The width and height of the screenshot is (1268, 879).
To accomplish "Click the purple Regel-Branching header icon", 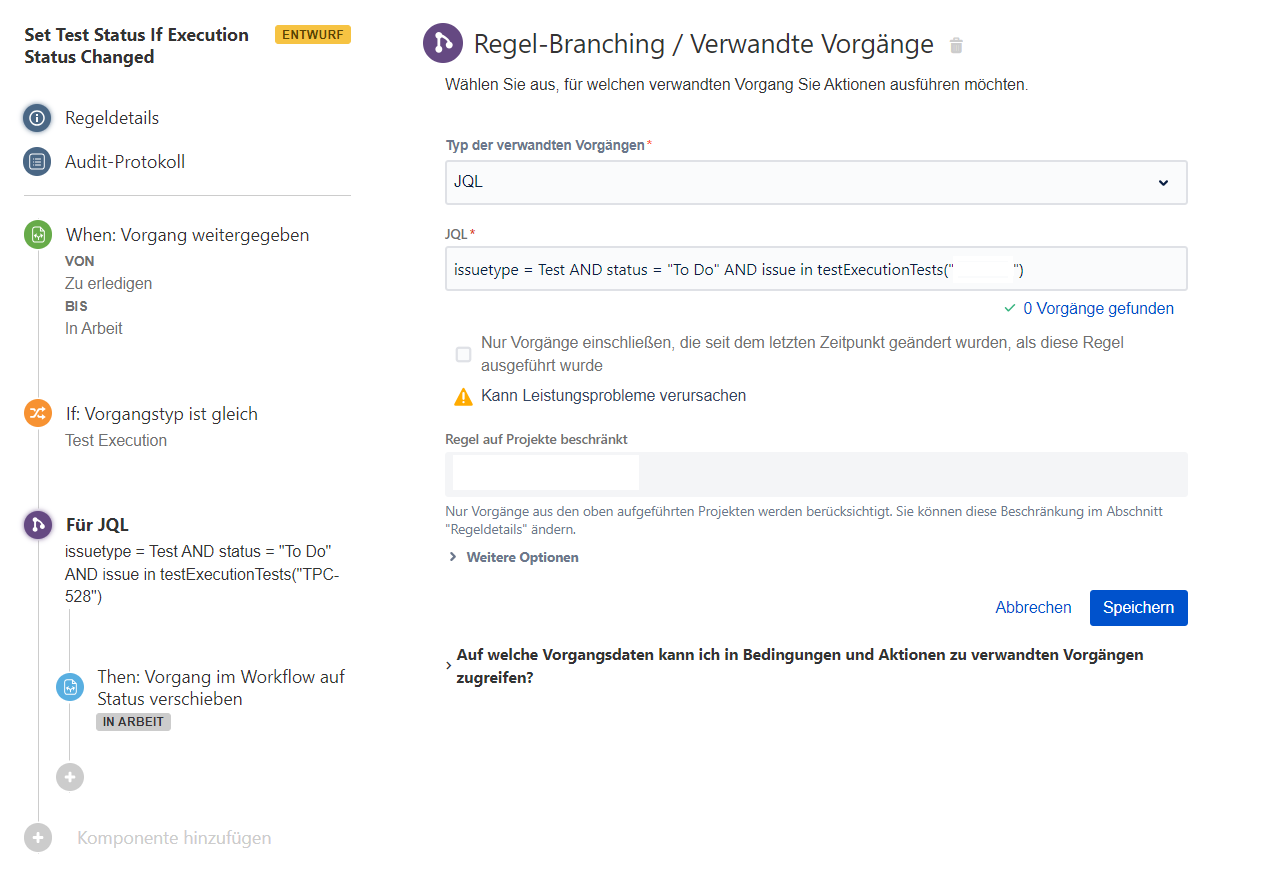I will [x=442, y=44].
